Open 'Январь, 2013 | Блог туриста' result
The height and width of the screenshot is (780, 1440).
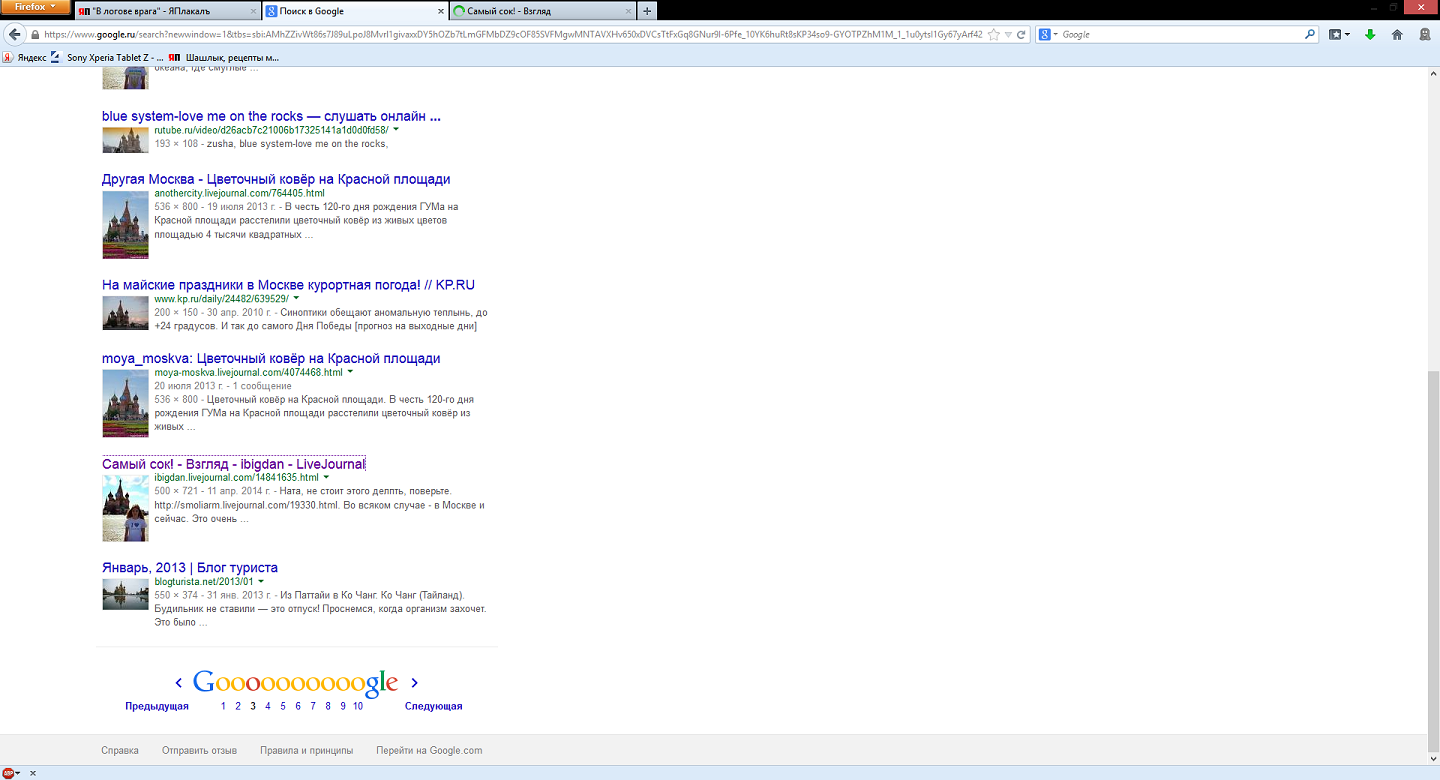pos(190,567)
